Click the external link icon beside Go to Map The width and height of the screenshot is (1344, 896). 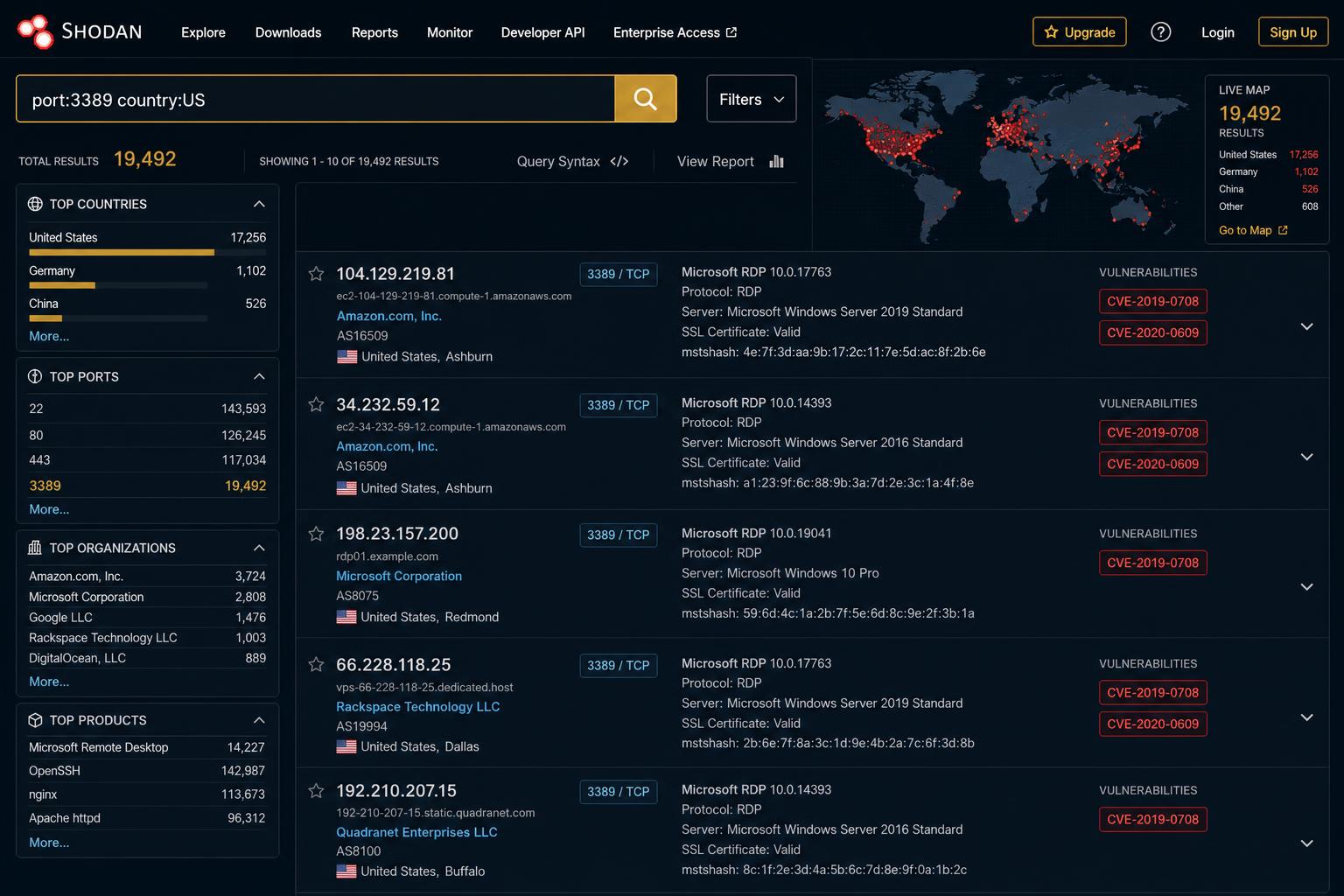(x=1283, y=230)
